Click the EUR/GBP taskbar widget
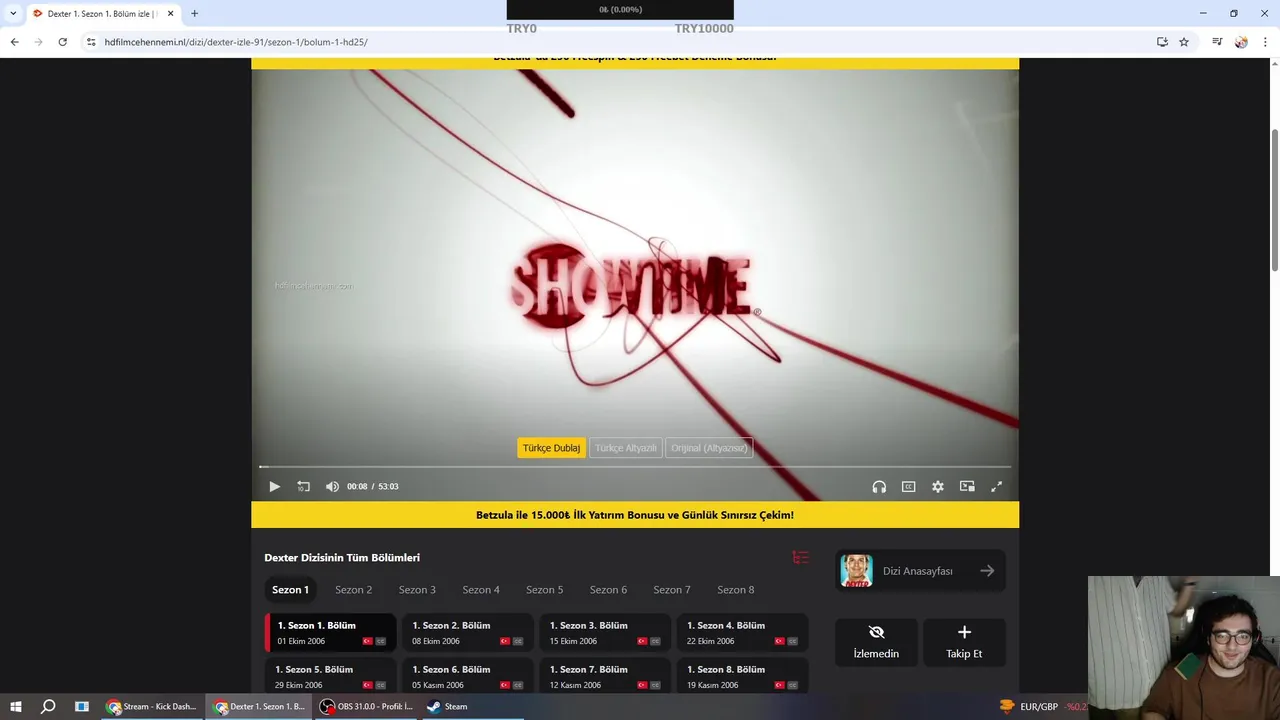 pos(1043,706)
